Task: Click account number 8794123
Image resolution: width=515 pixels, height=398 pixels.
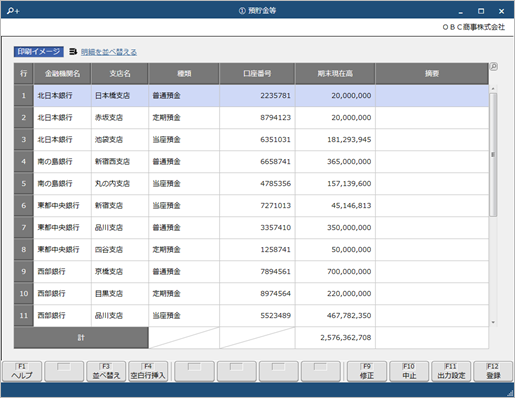Action: tap(275, 118)
